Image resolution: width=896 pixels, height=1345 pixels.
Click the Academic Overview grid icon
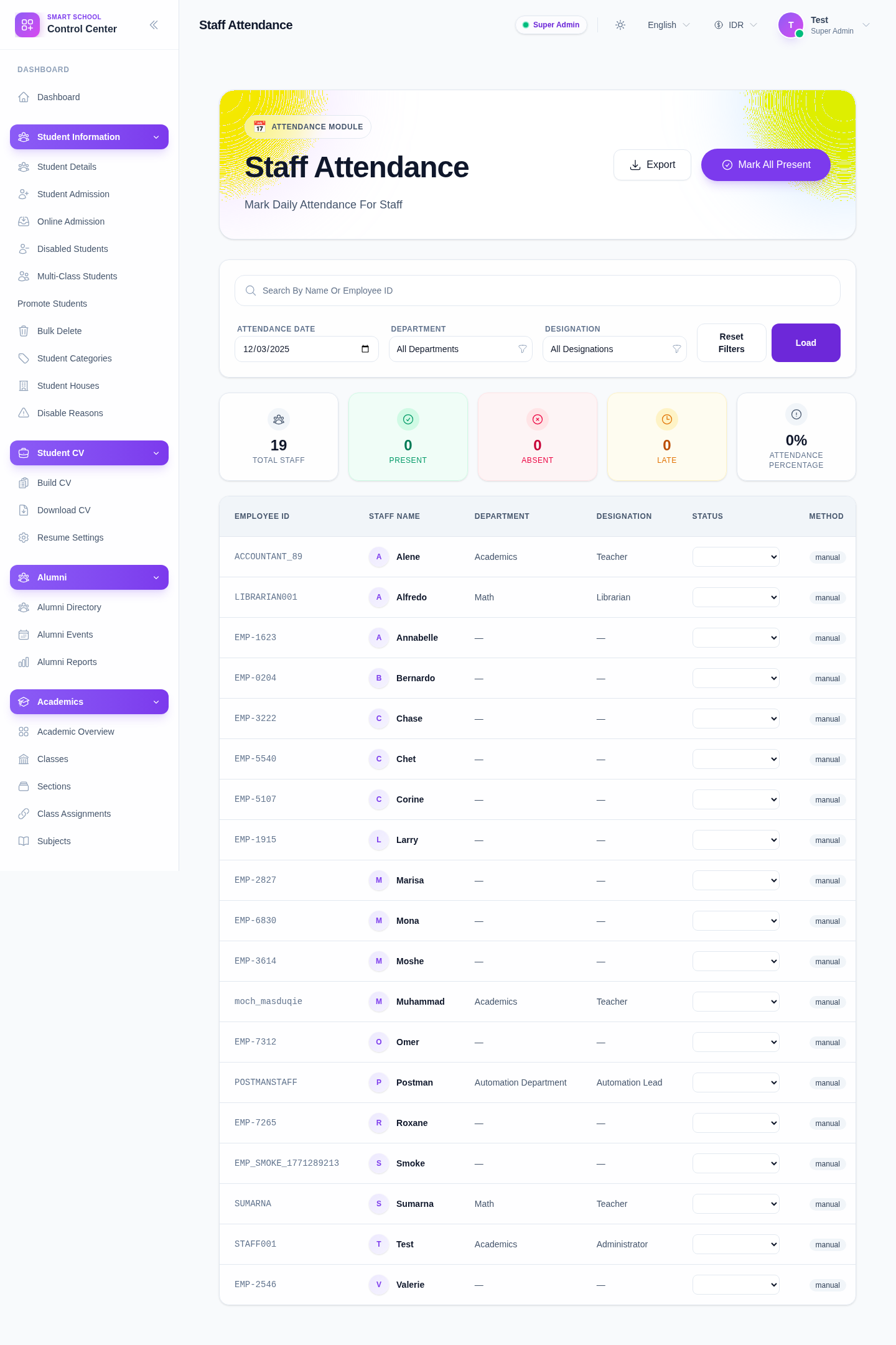(24, 732)
